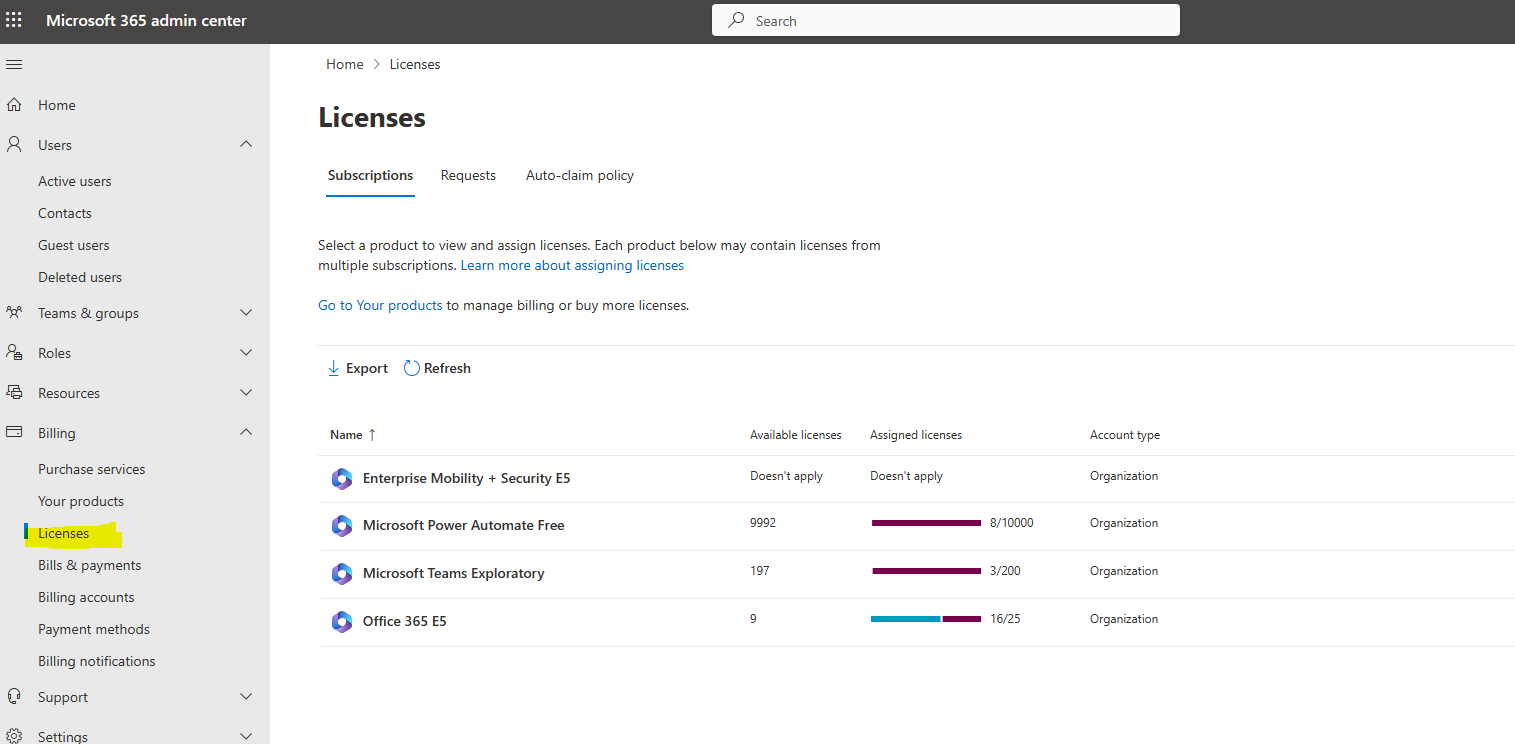Viewport: 1515px width, 744px height.
Task: Open Billing notifications in sidebar
Action: (97, 661)
